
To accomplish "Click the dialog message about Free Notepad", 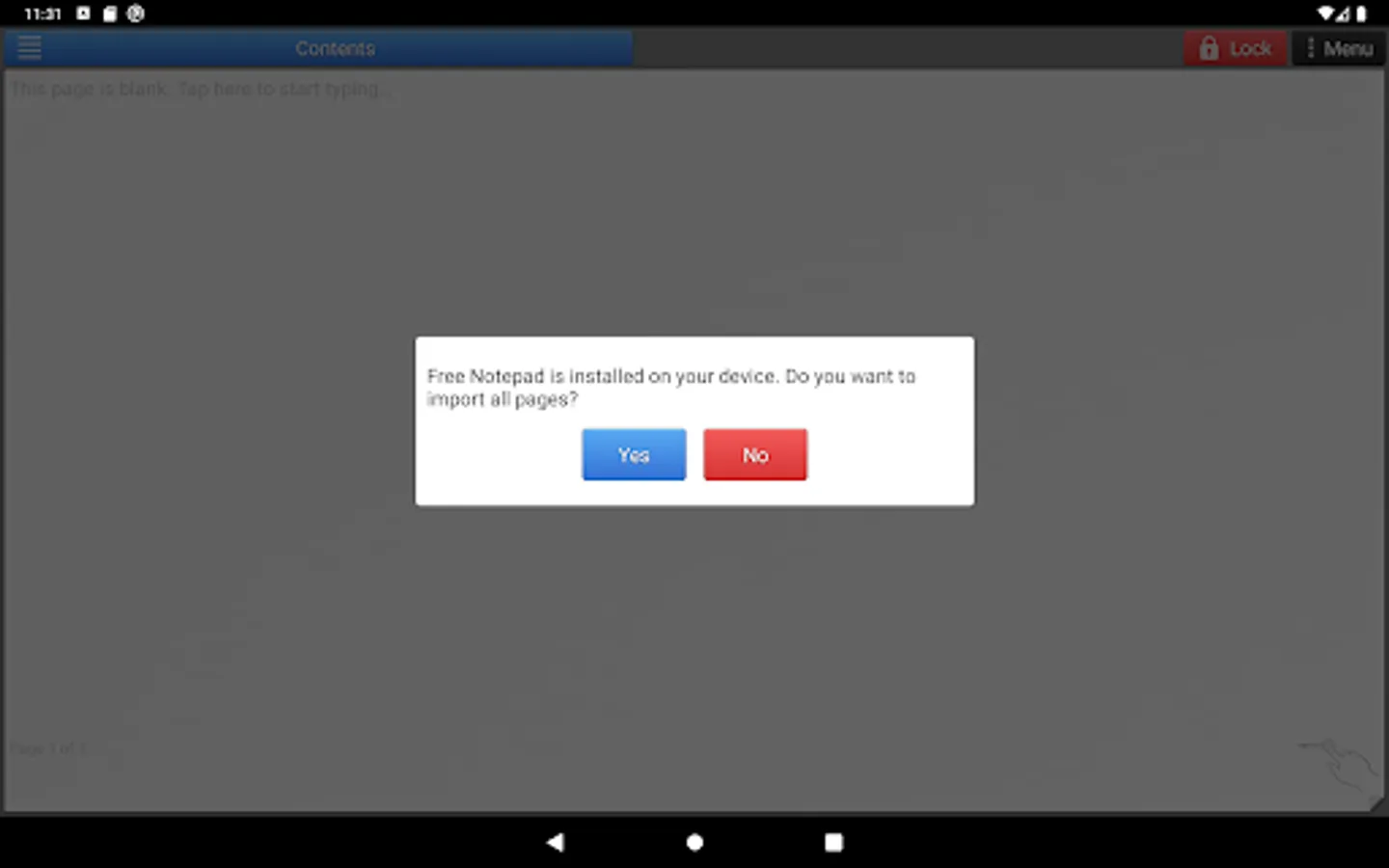I will click(671, 388).
